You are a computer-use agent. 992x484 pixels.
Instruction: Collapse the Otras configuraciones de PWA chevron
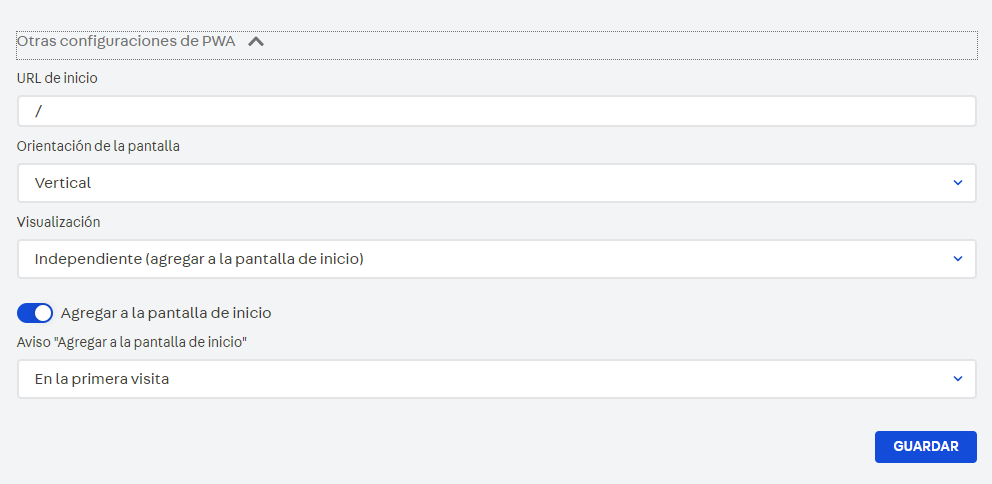click(256, 42)
